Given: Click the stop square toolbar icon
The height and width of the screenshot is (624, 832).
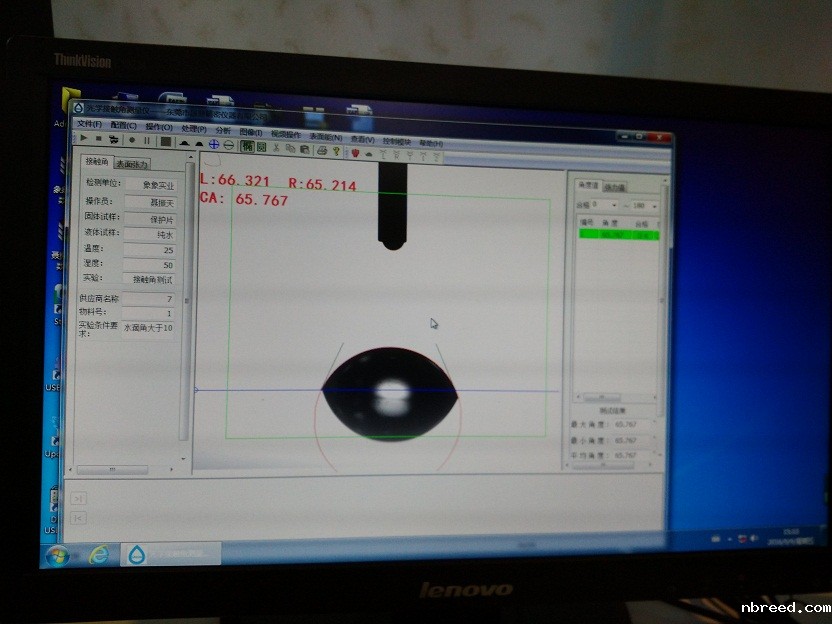Looking at the screenshot, I should click(x=98, y=140).
